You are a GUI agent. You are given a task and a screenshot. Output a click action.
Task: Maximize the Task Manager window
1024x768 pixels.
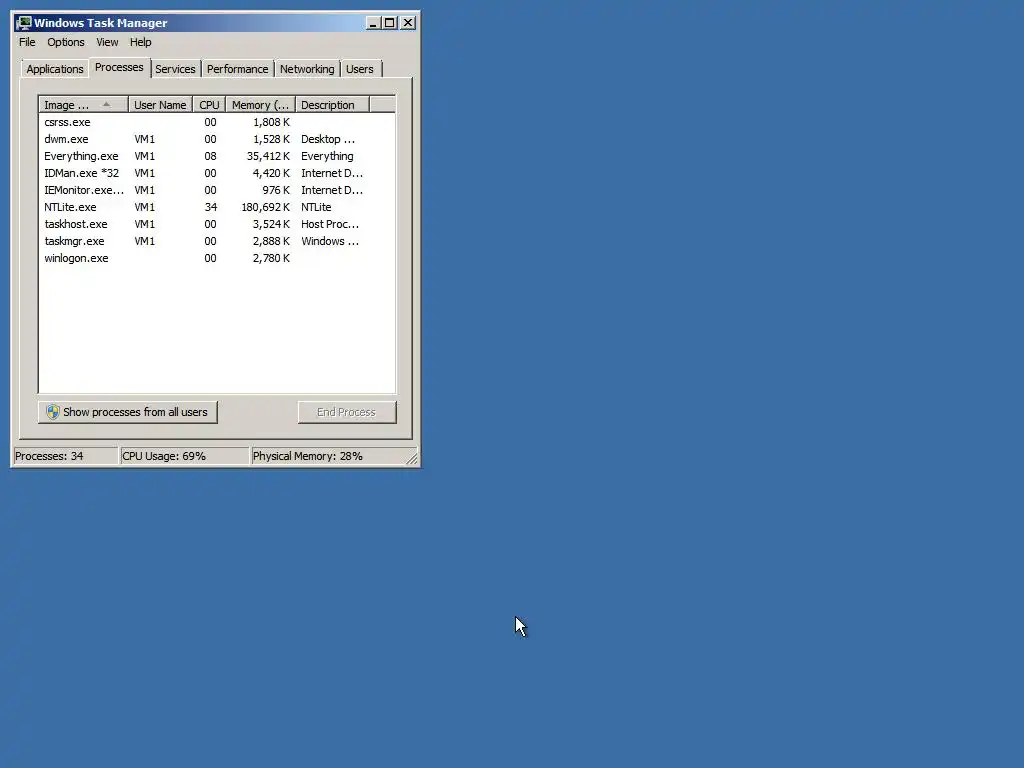[390, 23]
